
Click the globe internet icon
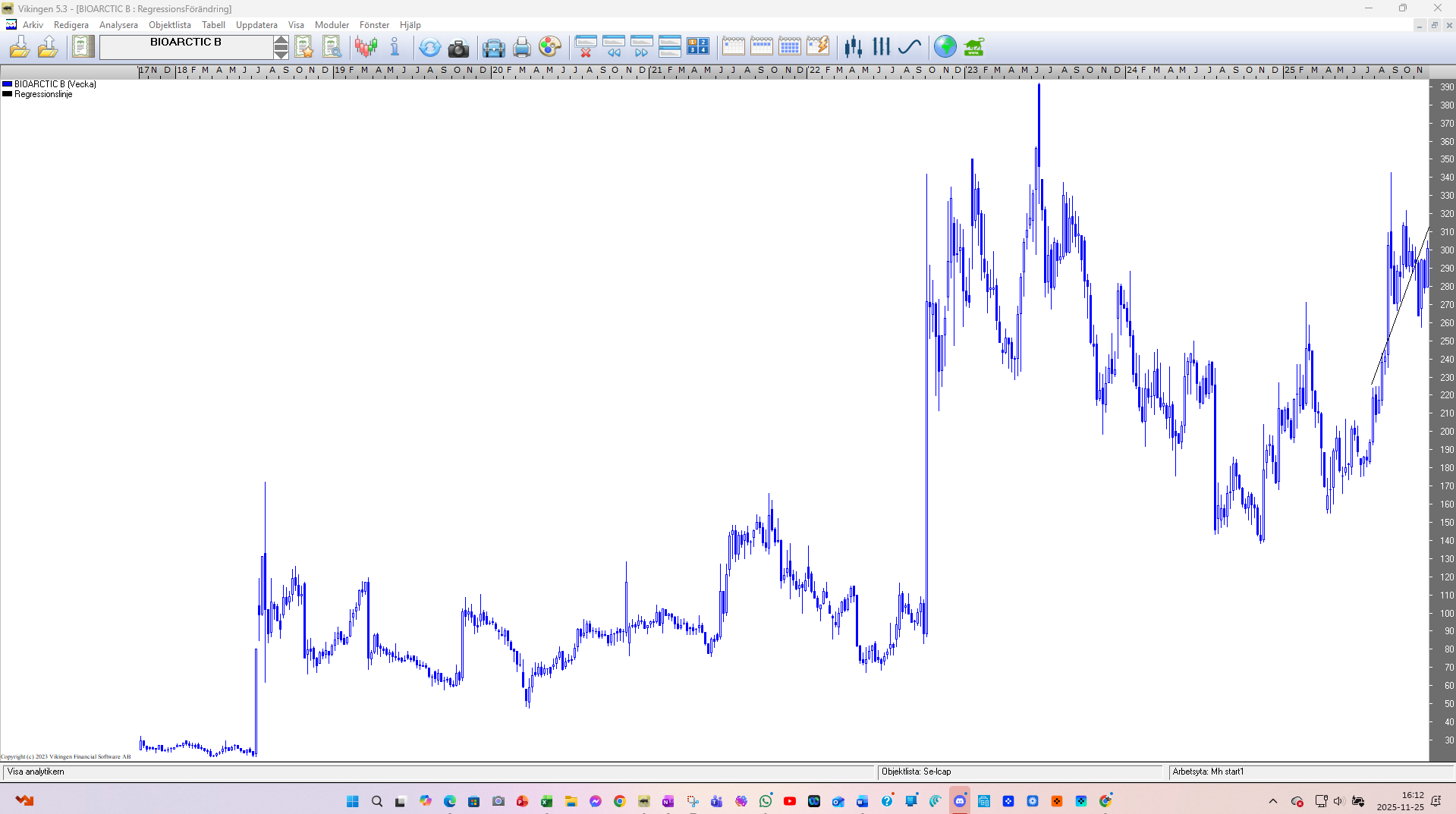pos(945,48)
